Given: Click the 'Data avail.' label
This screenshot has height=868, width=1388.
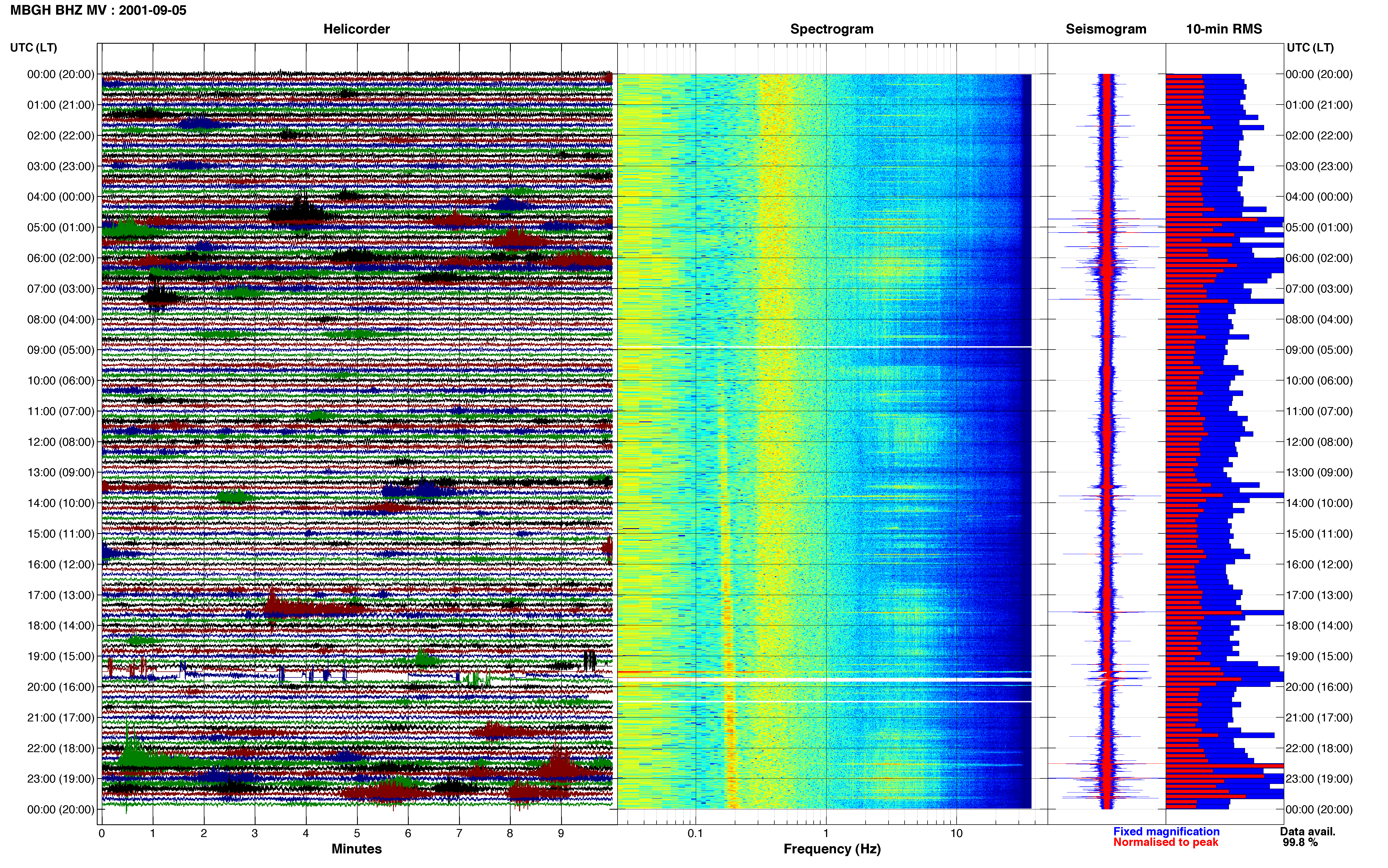Looking at the screenshot, I should pos(1308,831).
